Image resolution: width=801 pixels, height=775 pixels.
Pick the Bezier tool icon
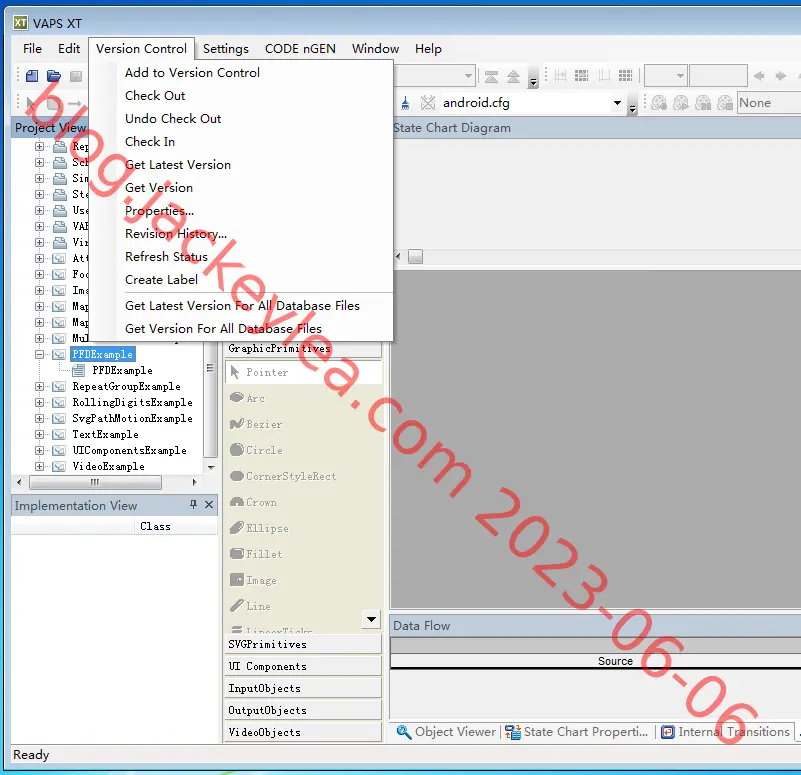tap(237, 424)
